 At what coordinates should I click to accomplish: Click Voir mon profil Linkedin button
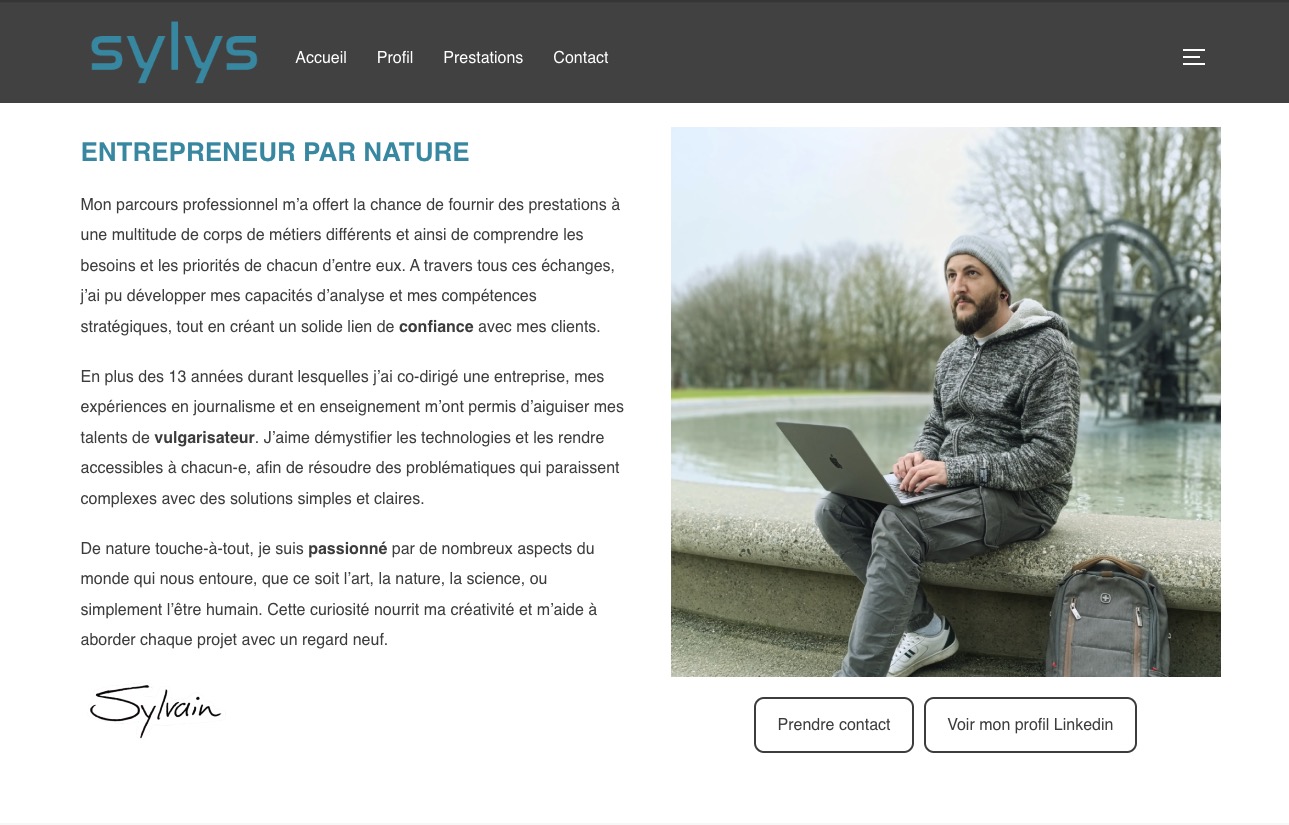point(1030,725)
